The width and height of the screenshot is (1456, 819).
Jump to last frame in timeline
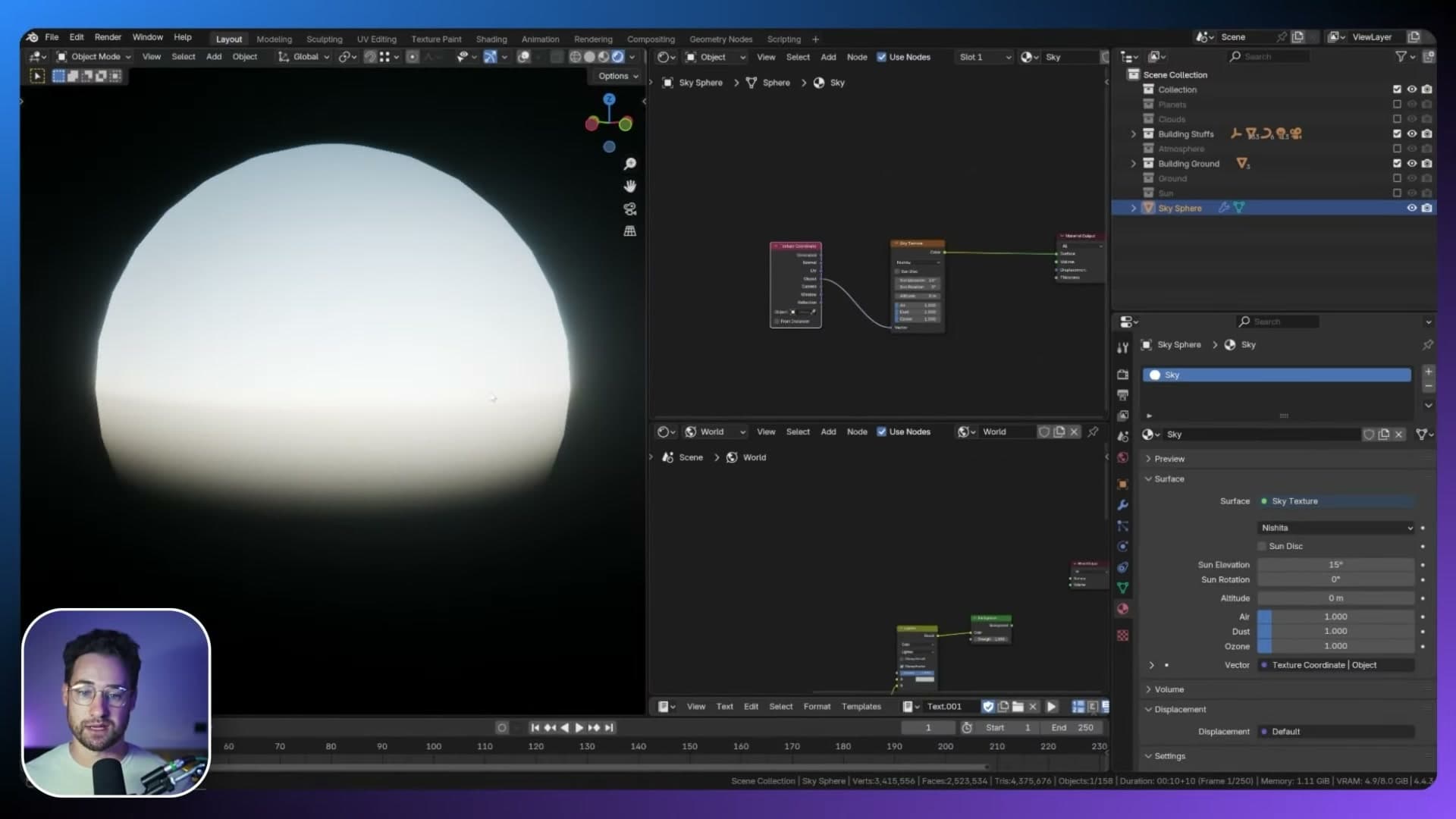(x=609, y=728)
